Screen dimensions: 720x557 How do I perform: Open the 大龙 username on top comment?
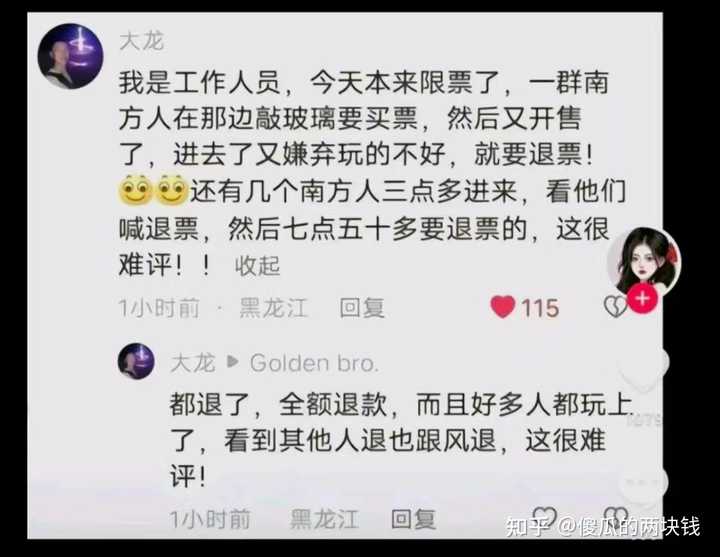pos(141,41)
